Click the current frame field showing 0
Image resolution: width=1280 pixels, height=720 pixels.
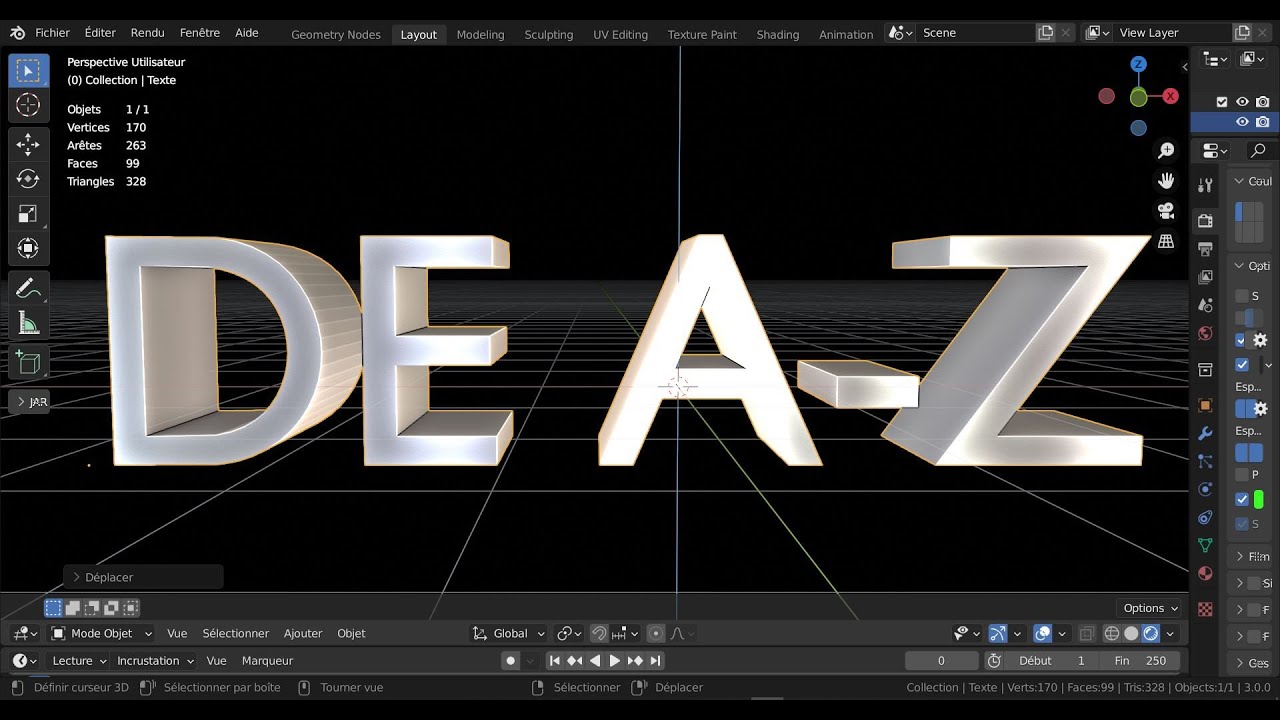(941, 660)
